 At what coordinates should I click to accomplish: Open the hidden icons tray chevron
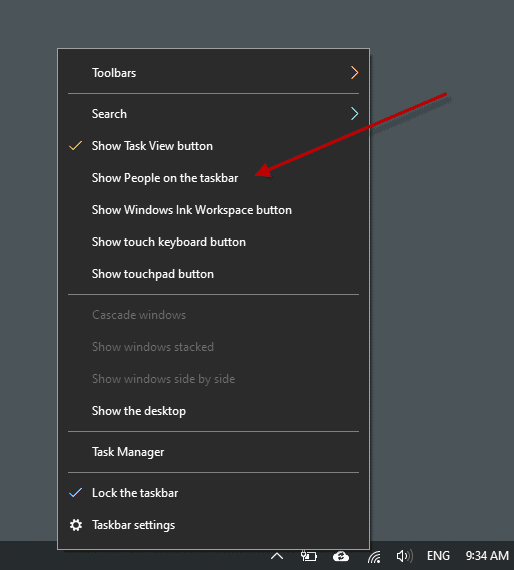(x=277, y=556)
